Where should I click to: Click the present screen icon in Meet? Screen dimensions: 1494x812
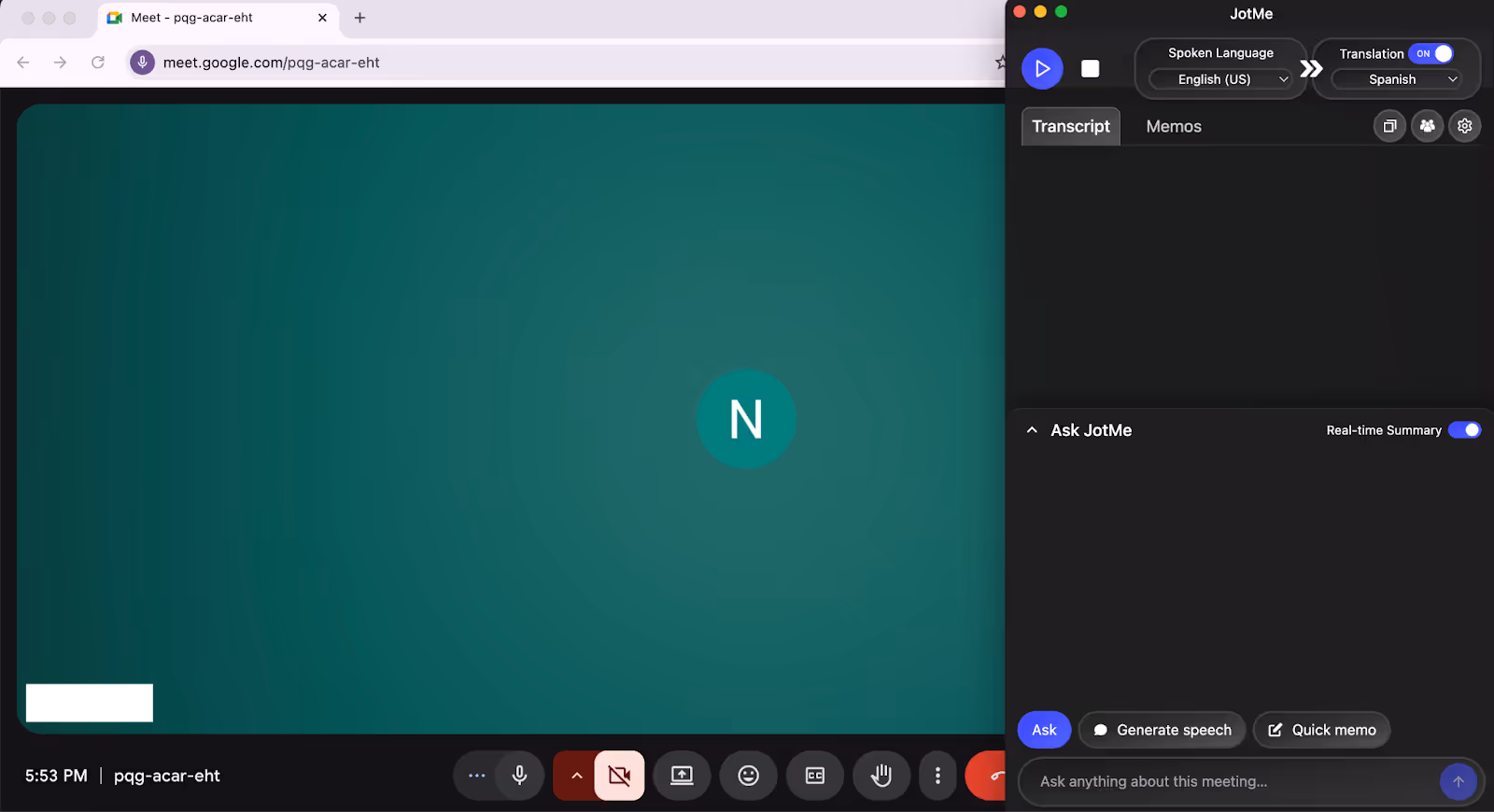click(x=682, y=776)
